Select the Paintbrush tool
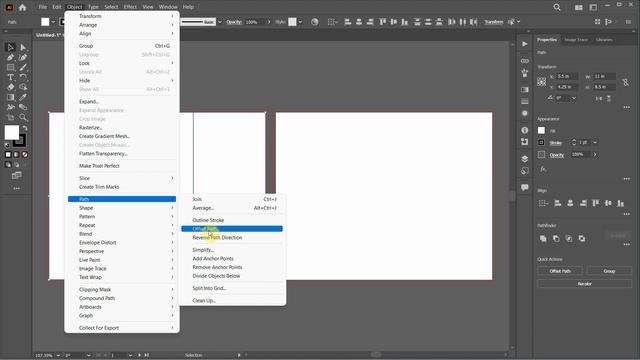The width and height of the screenshot is (640, 360). [x=23, y=67]
